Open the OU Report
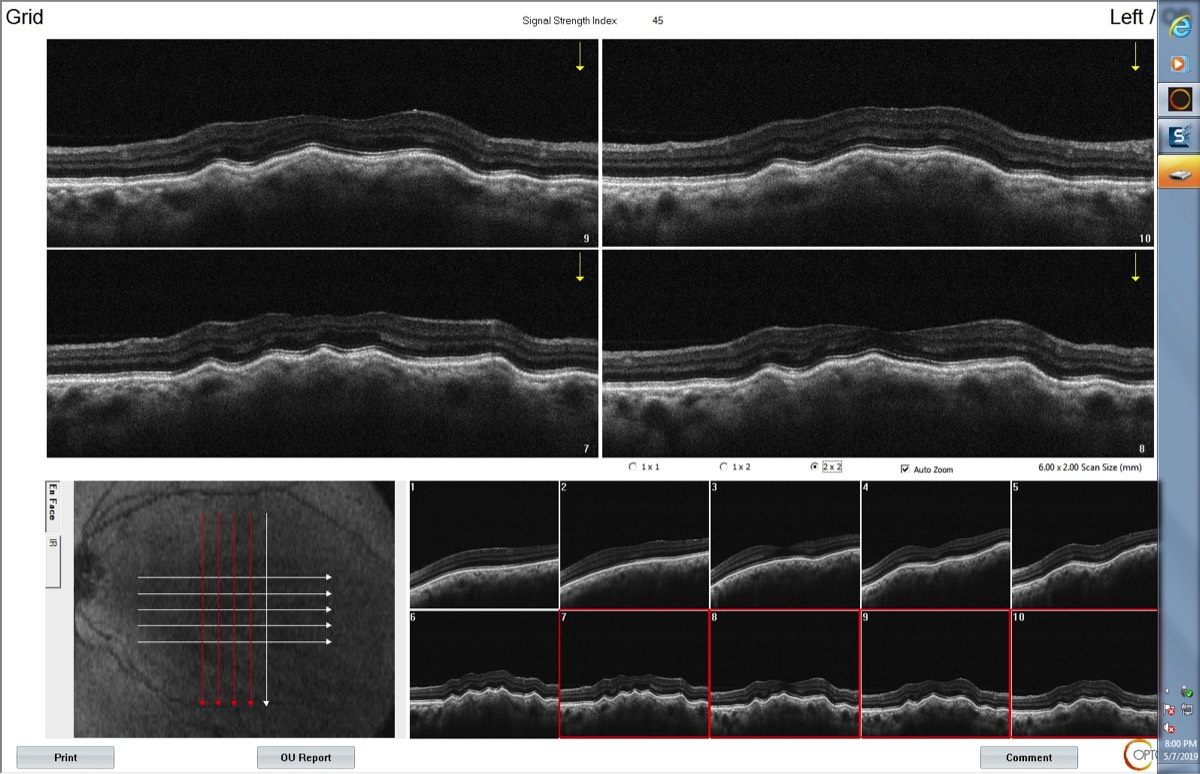Screen dimensions: 1200x774 coord(306,757)
